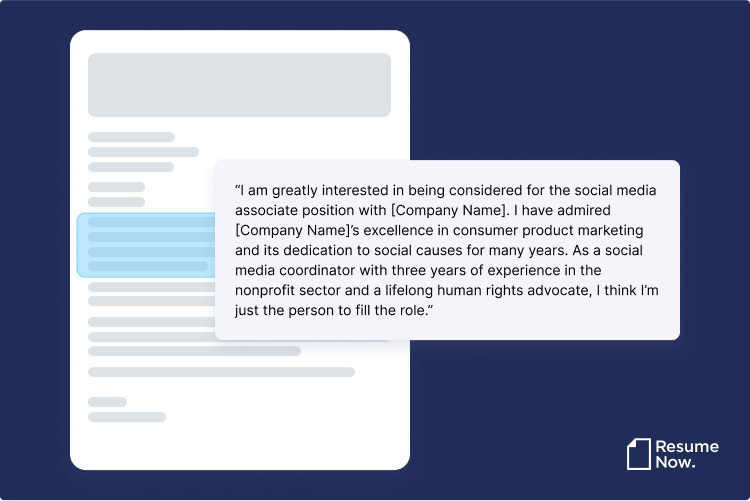Click the first "[Company Name]" placeholder in quote
The height and width of the screenshot is (501, 750).
445,210
